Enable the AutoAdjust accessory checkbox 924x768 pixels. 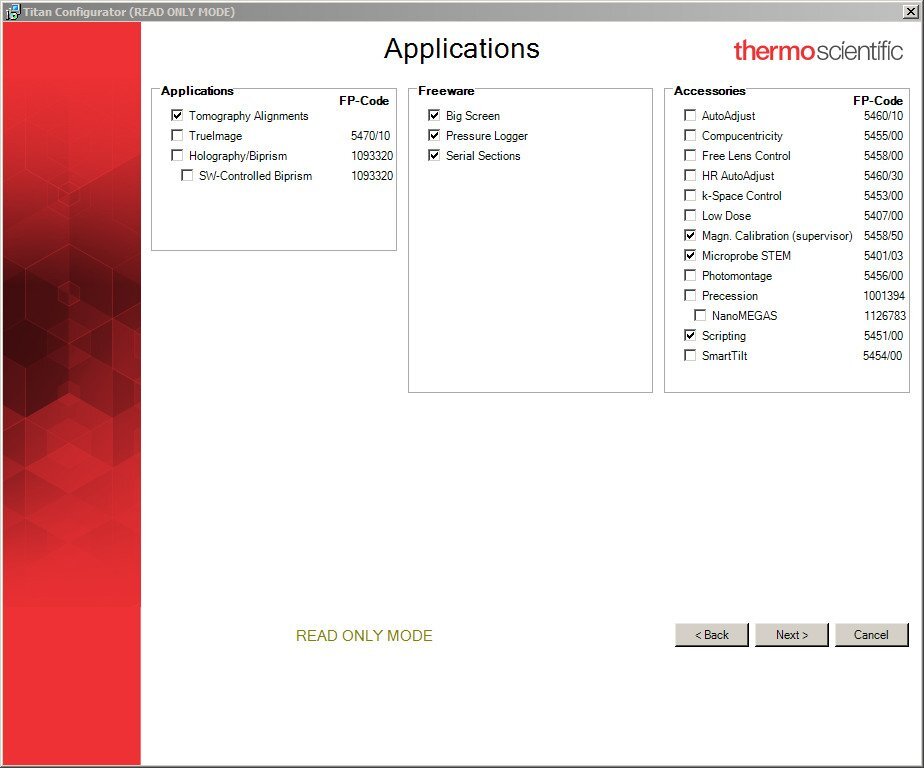coord(690,116)
